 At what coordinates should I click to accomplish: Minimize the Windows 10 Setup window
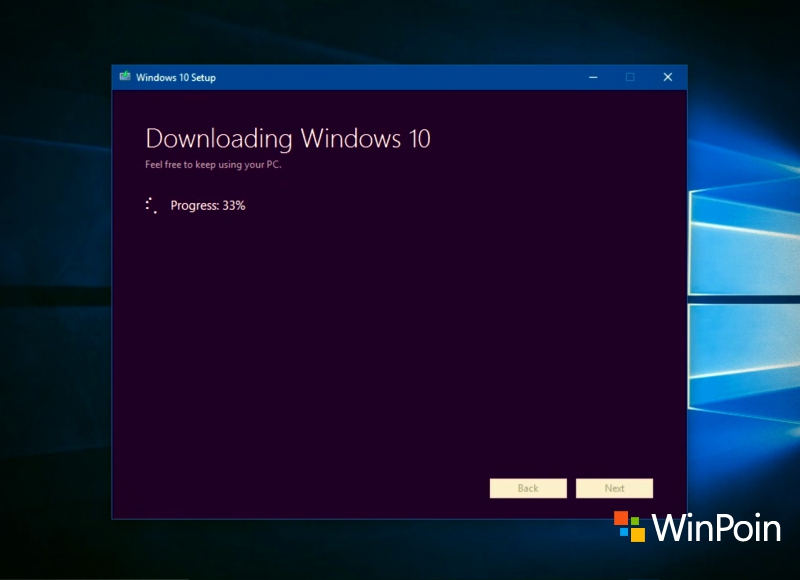593,77
